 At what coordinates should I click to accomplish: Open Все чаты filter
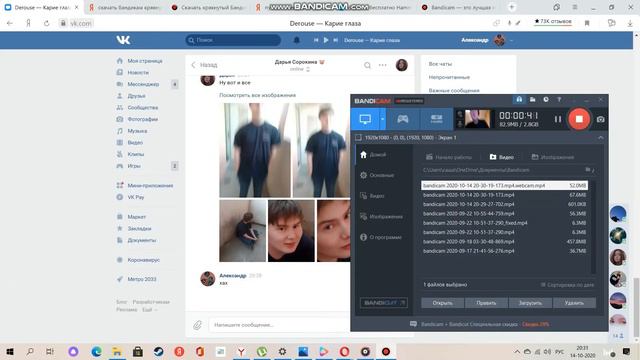pyautogui.click(x=440, y=64)
